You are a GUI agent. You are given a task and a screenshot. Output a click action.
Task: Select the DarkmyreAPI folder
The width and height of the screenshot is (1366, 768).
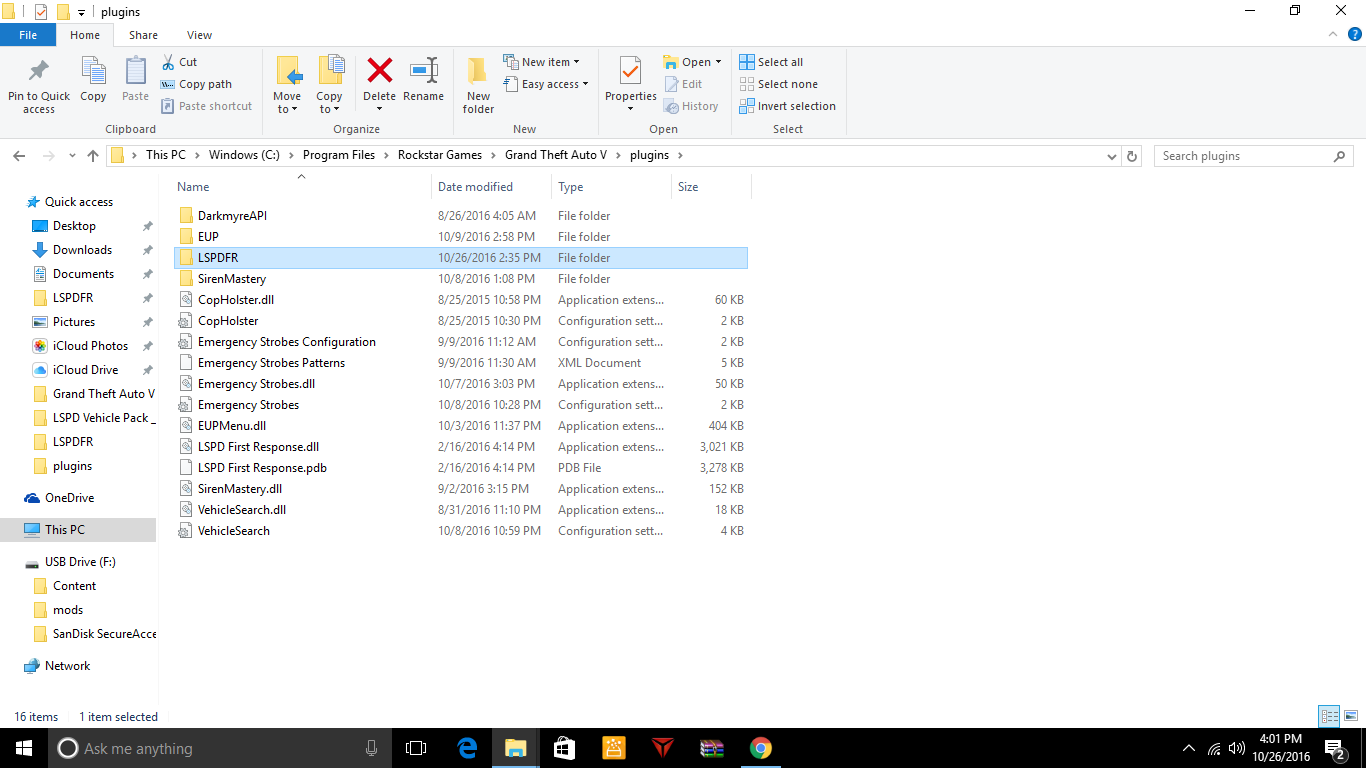pos(232,216)
